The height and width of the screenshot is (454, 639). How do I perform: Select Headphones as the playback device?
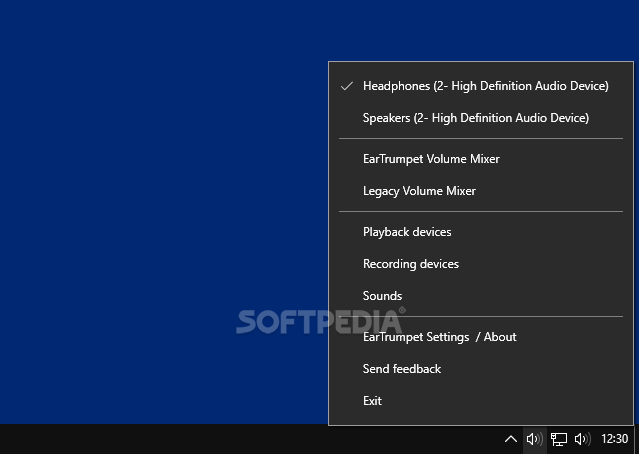(481, 86)
